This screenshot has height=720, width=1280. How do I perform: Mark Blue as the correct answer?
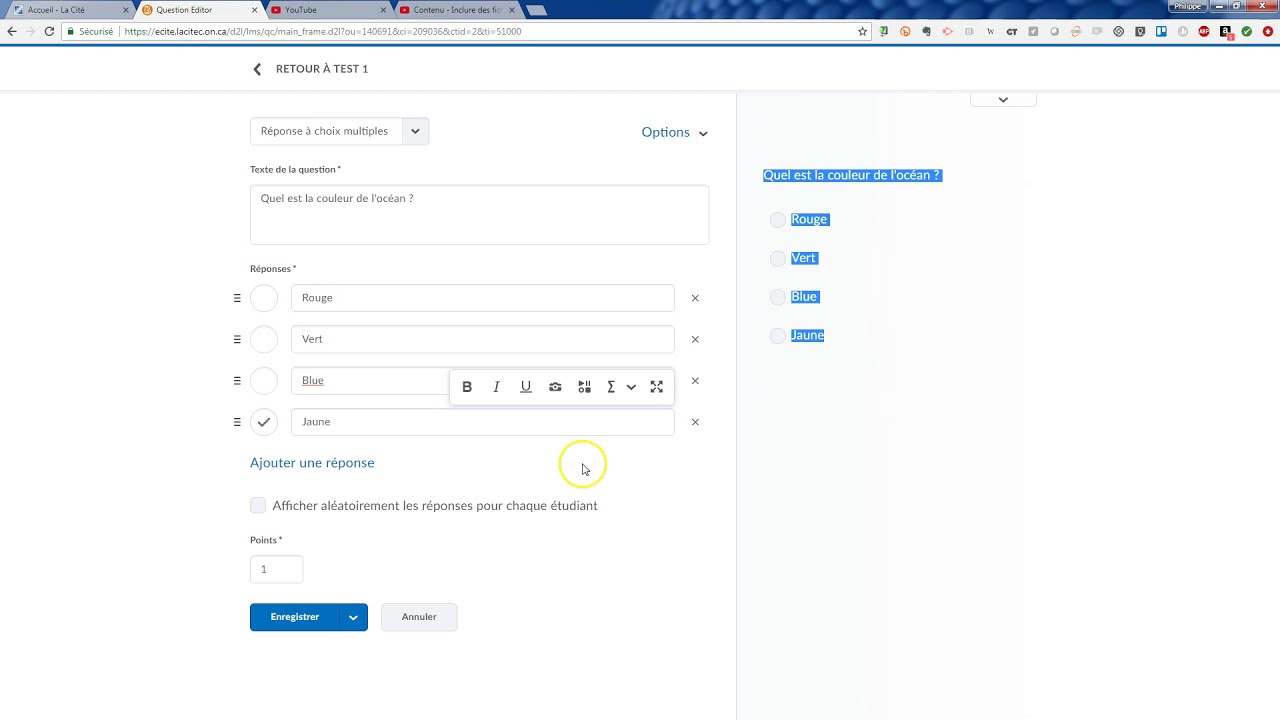tap(264, 380)
